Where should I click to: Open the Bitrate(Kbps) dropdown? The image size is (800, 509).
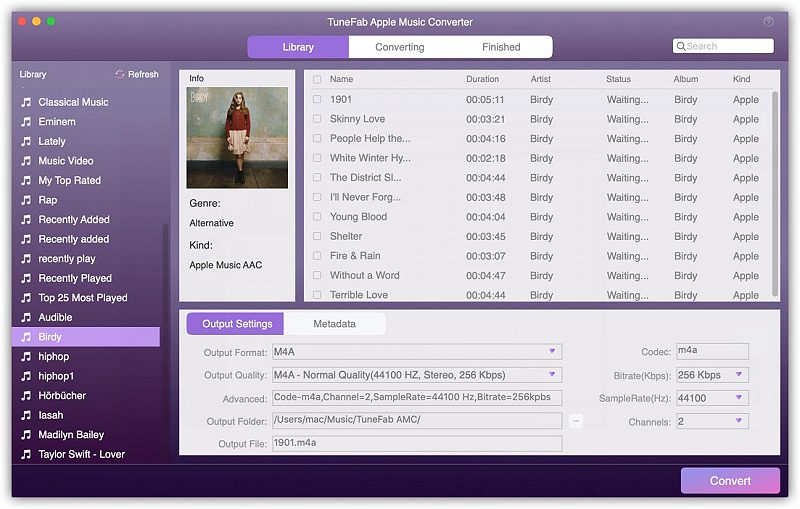[739, 375]
